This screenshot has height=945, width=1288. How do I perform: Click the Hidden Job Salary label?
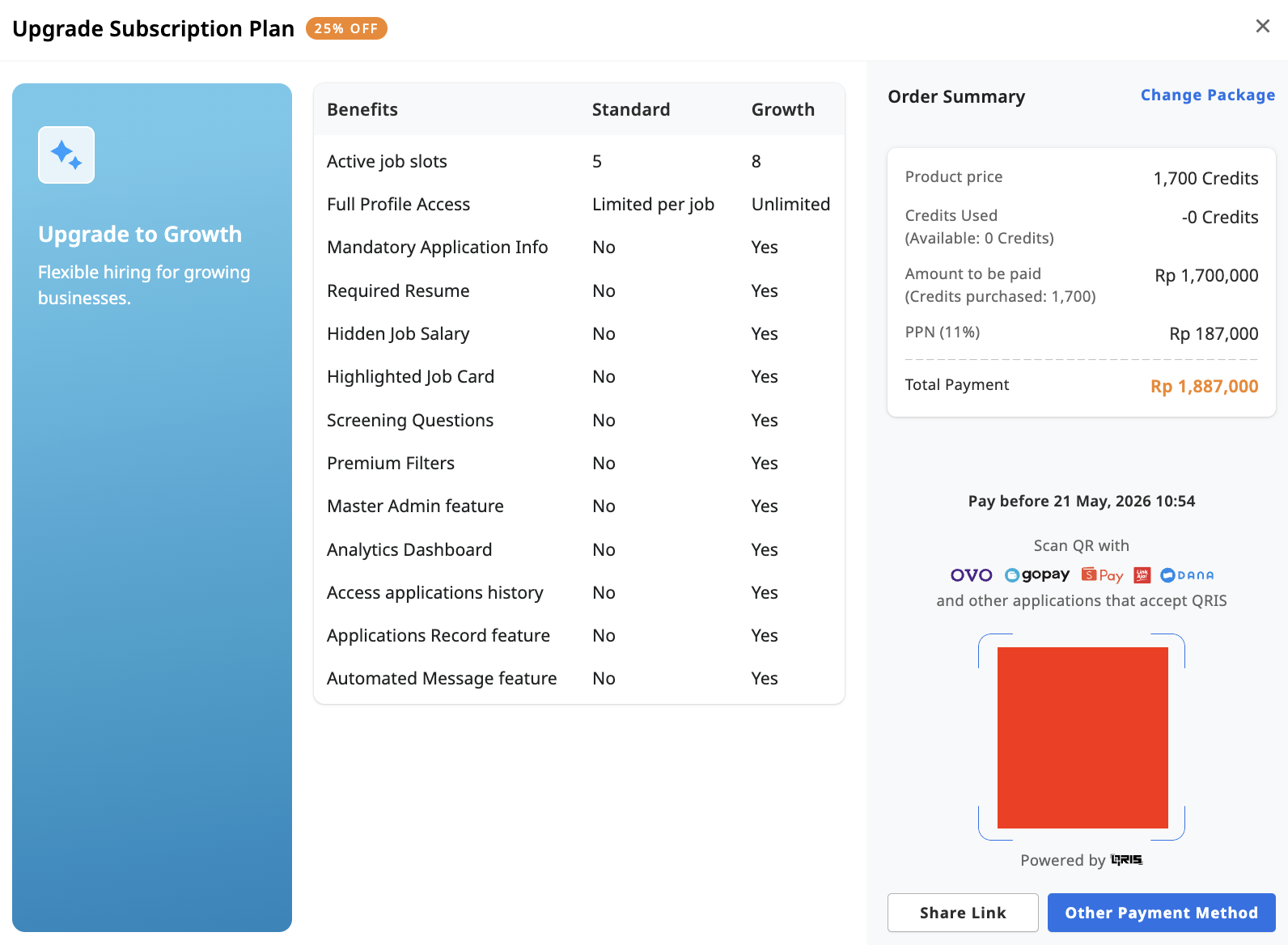pyautogui.click(x=398, y=334)
